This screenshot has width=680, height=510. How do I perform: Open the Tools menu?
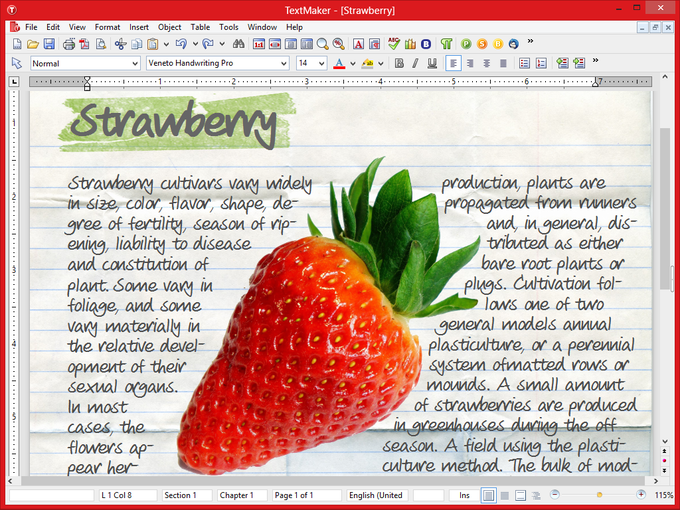[x=229, y=27]
